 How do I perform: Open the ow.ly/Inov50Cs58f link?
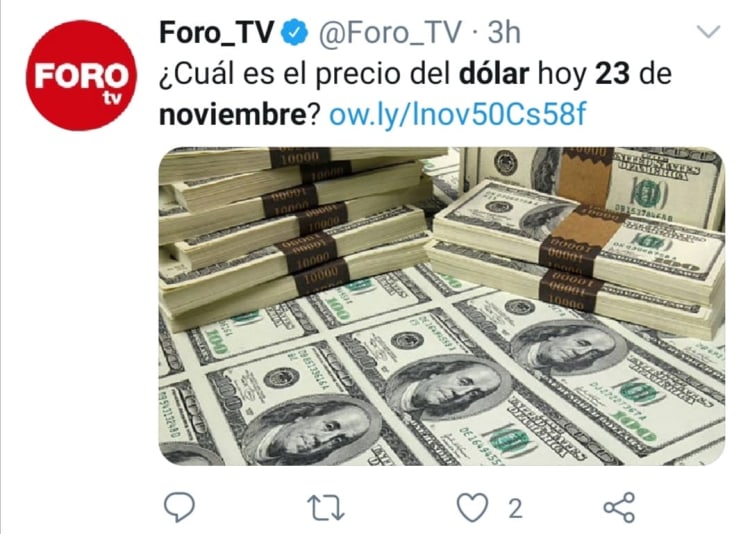coord(458,115)
